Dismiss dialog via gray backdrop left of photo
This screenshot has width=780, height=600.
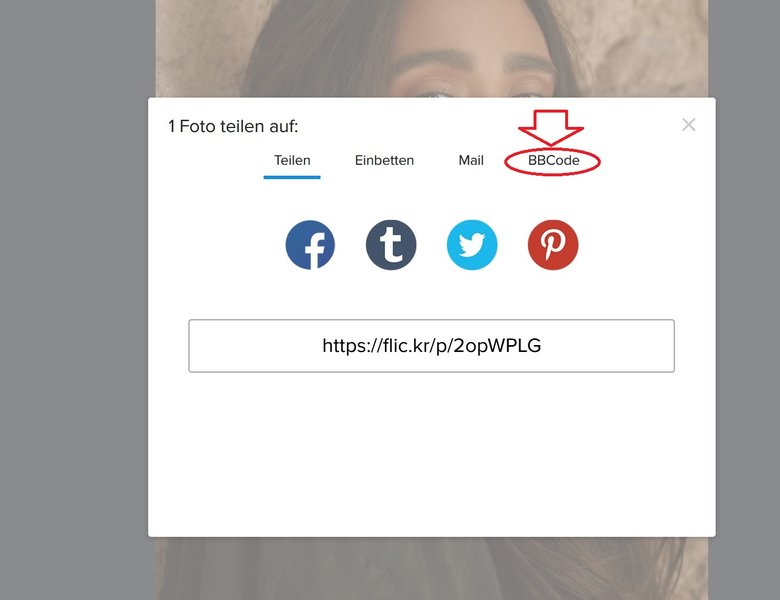pyautogui.click(x=75, y=299)
